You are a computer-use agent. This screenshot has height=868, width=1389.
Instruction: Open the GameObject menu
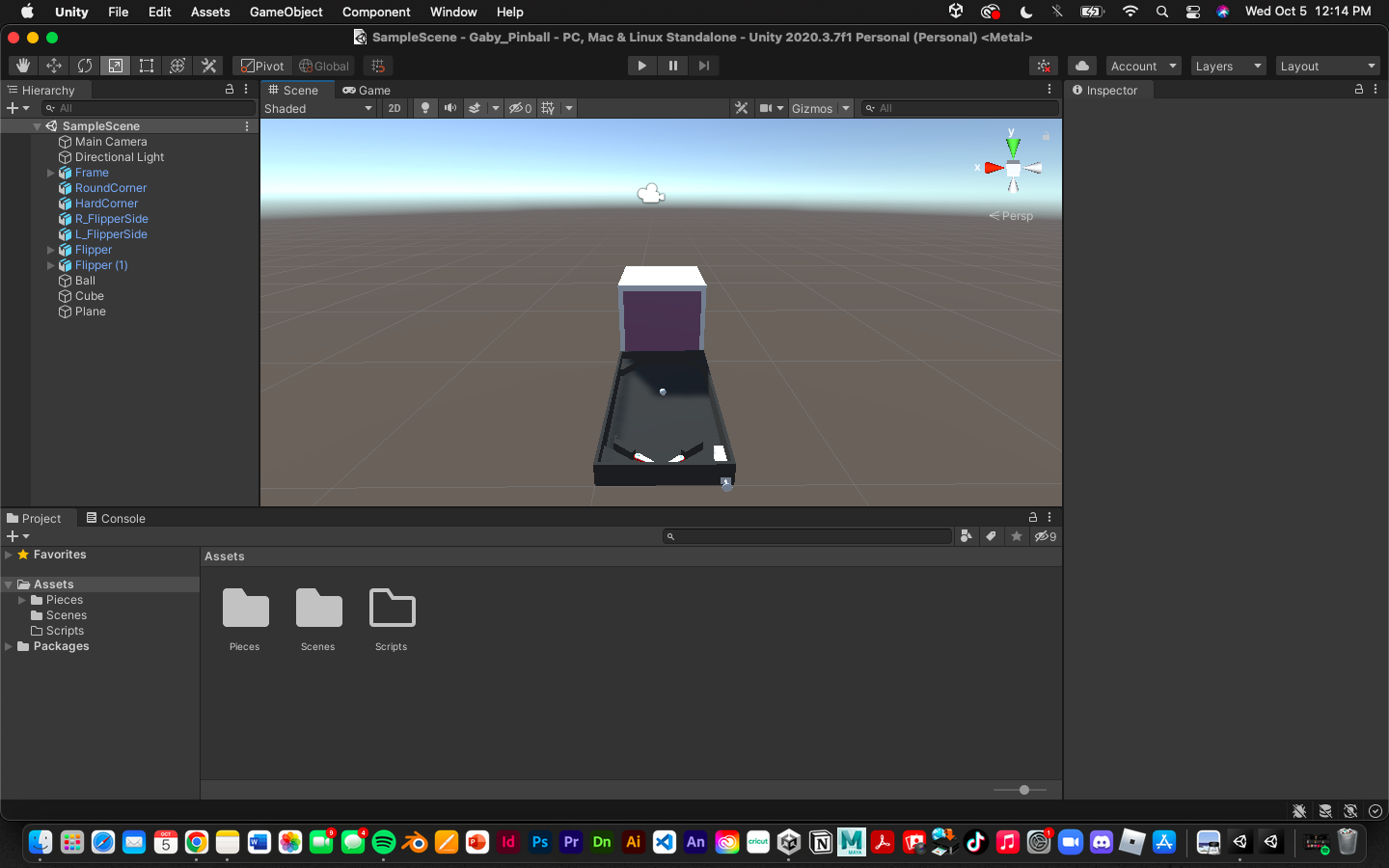click(x=286, y=12)
